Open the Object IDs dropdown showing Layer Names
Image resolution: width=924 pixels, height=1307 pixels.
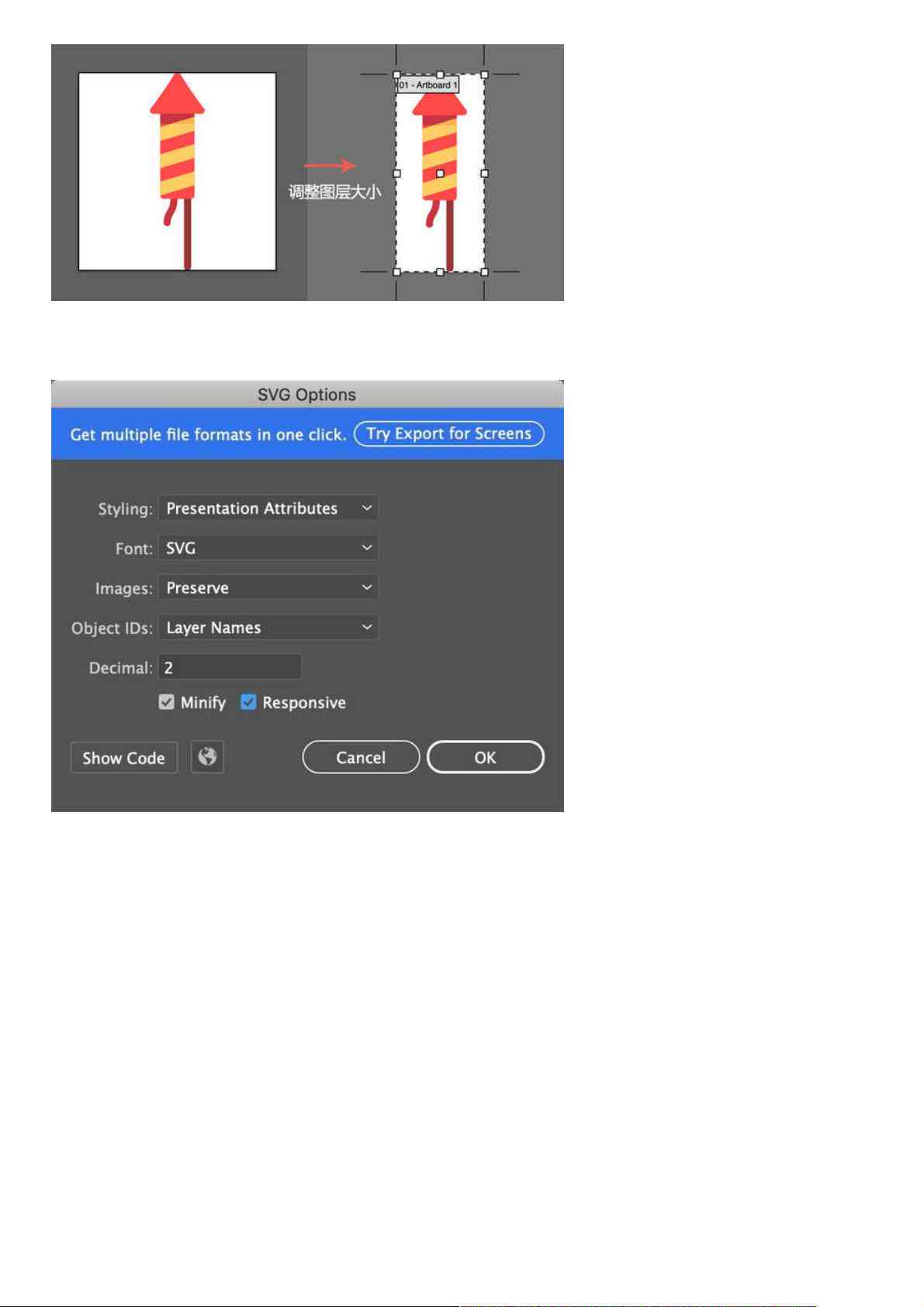tap(268, 627)
